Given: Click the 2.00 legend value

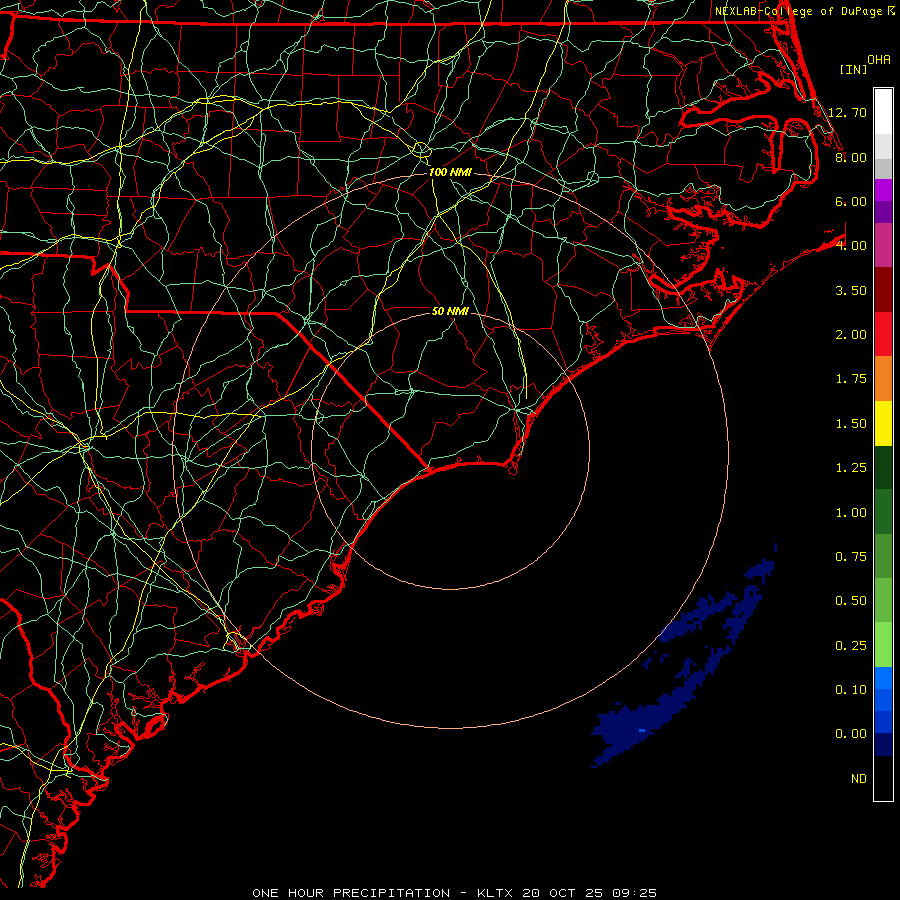Looking at the screenshot, I should pos(851,335).
